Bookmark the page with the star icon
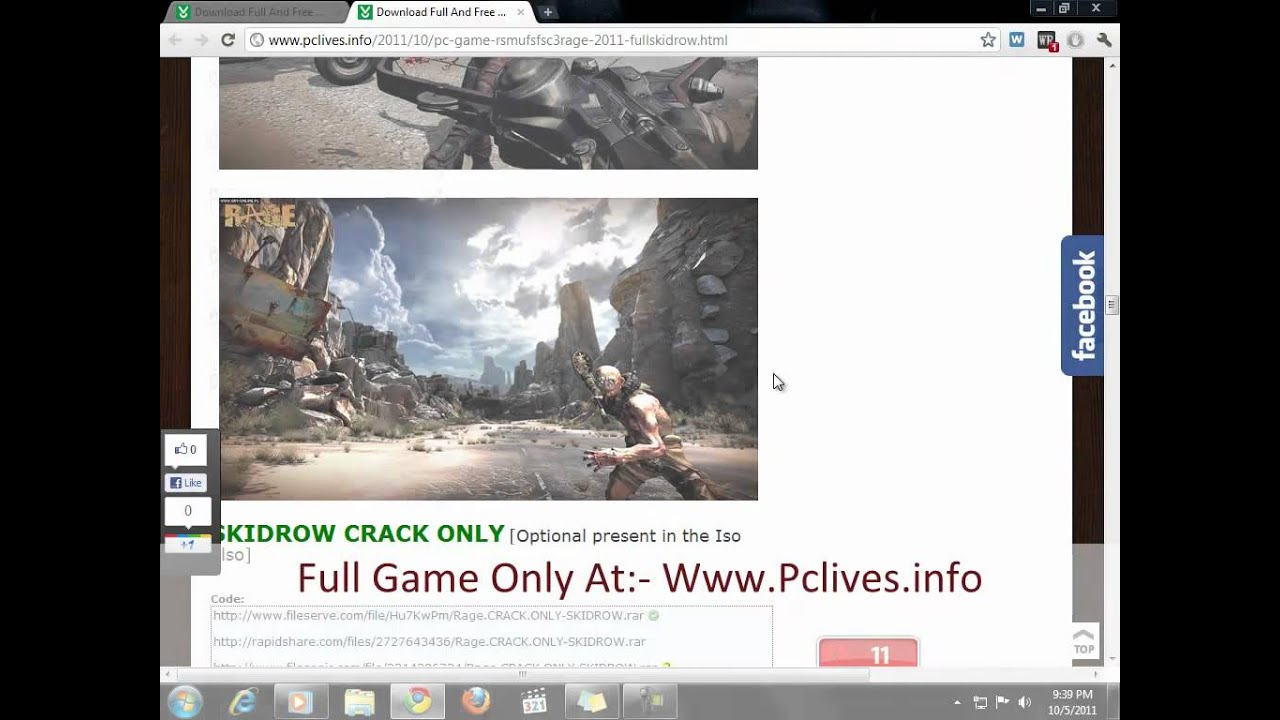This screenshot has width=1280, height=720. (x=988, y=40)
